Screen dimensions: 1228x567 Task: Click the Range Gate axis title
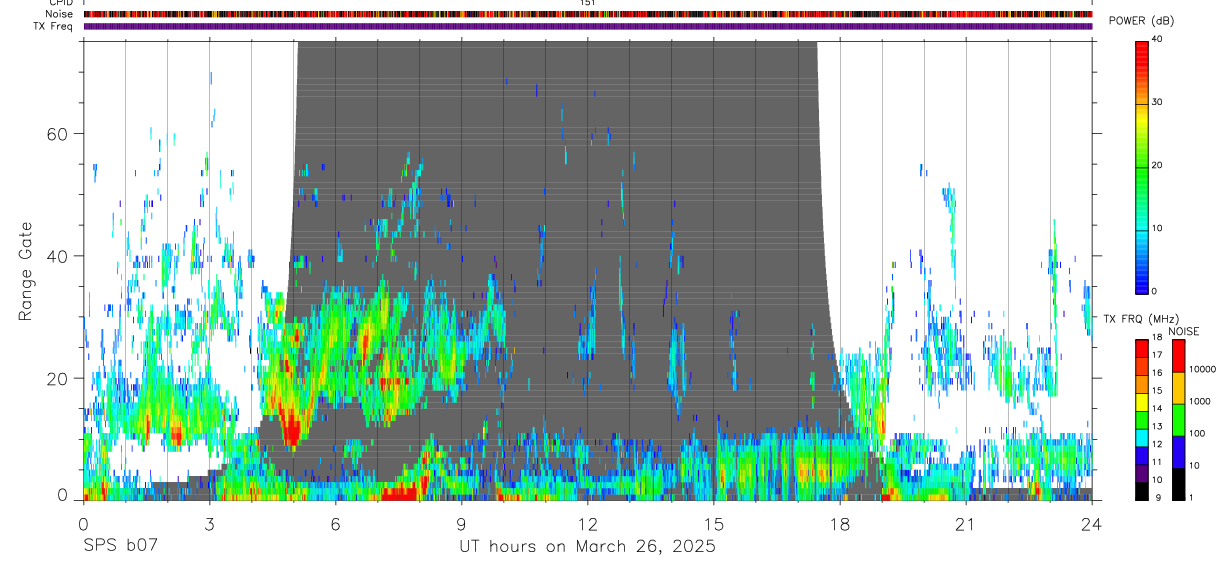pyautogui.click(x=25, y=270)
